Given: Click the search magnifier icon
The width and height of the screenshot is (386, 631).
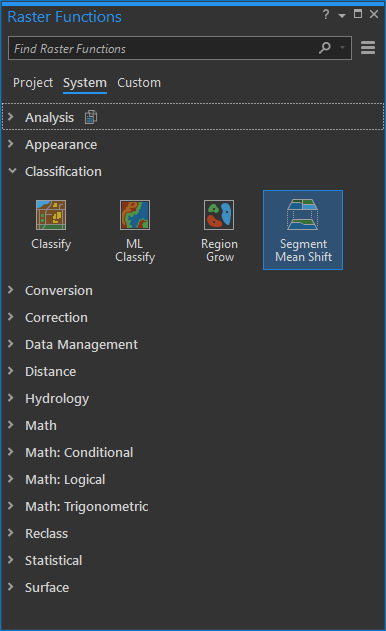Looking at the screenshot, I should pyautogui.click(x=324, y=48).
